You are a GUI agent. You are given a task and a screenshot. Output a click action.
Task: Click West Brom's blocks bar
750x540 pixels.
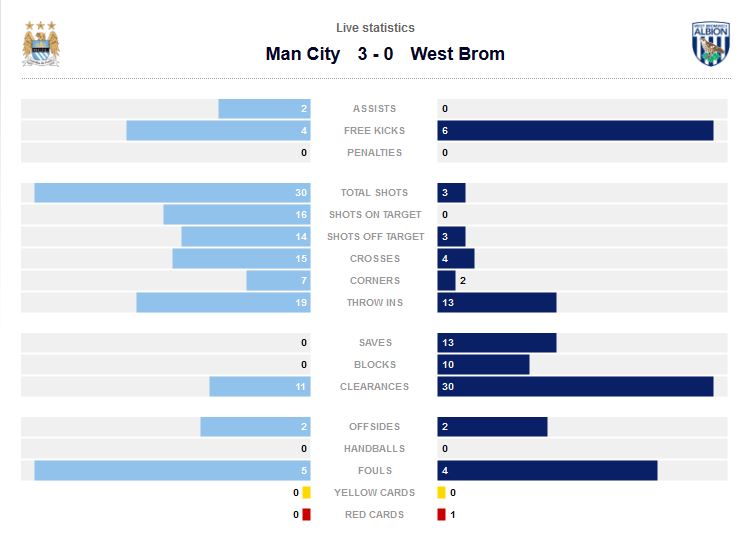coord(483,365)
